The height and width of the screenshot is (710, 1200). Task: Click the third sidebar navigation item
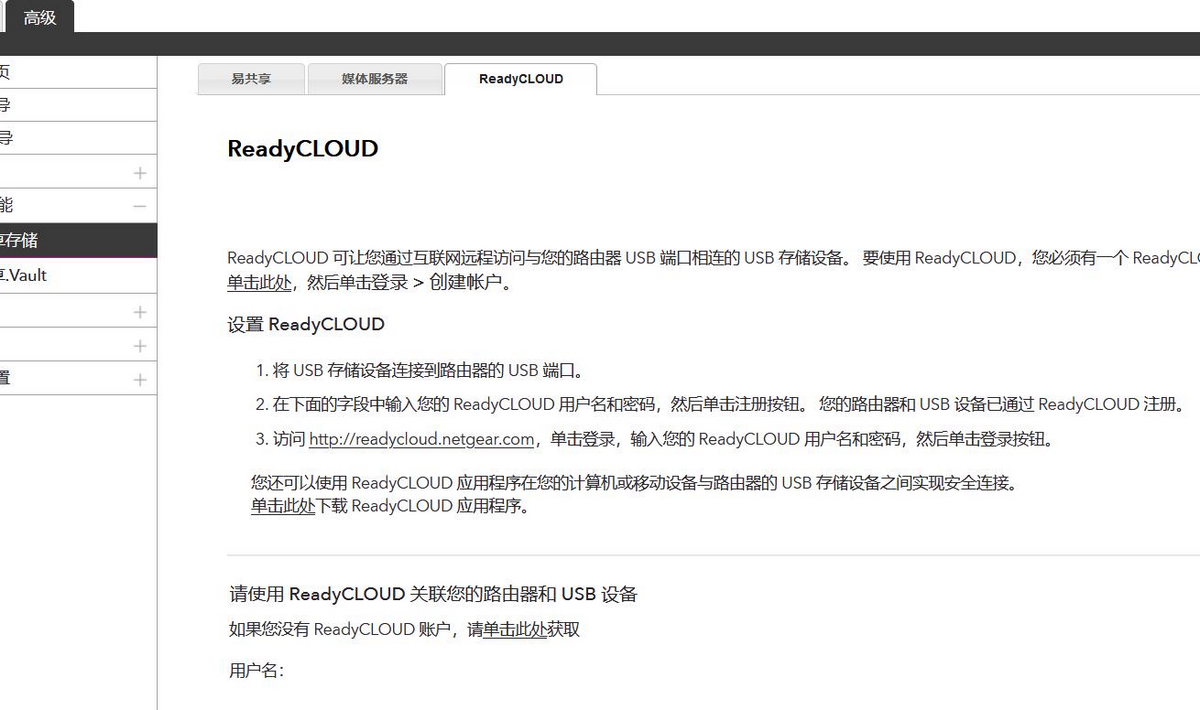(x=60, y=137)
